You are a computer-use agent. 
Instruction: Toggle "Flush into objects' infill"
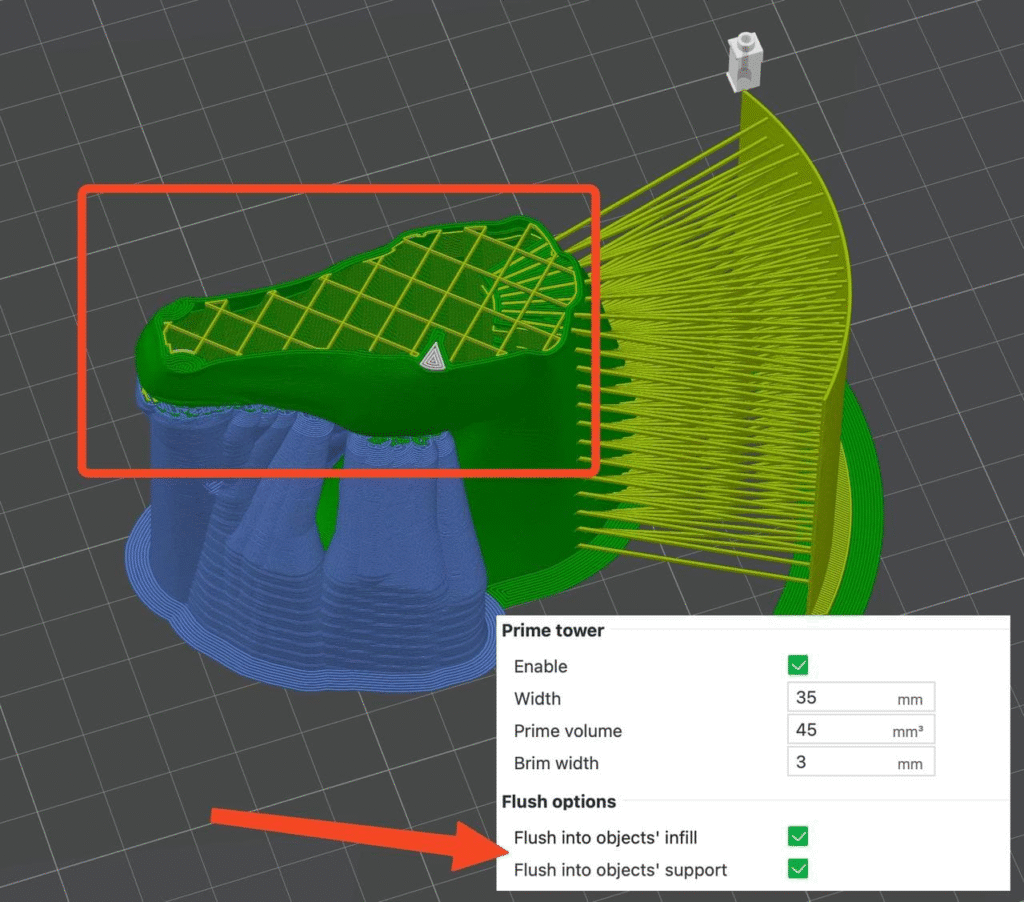point(799,837)
